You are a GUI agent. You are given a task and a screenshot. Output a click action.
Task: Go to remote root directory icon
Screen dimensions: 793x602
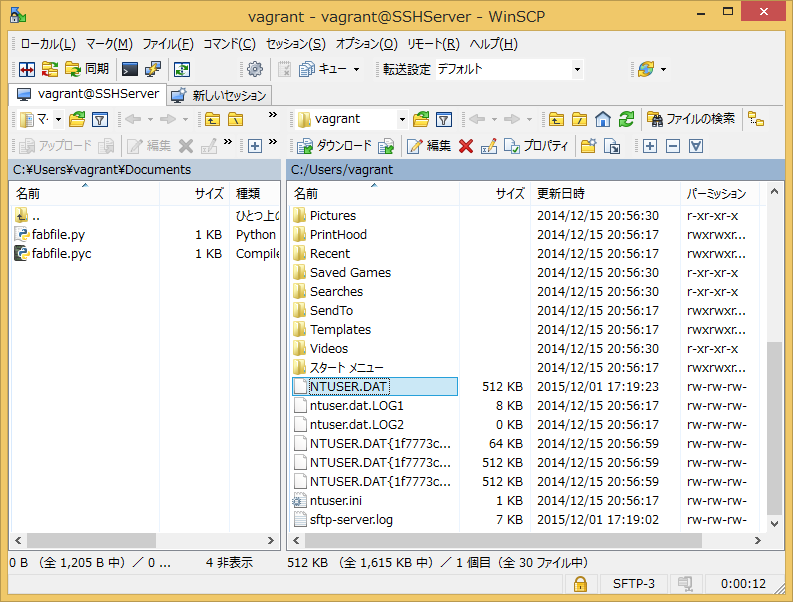coord(580,120)
